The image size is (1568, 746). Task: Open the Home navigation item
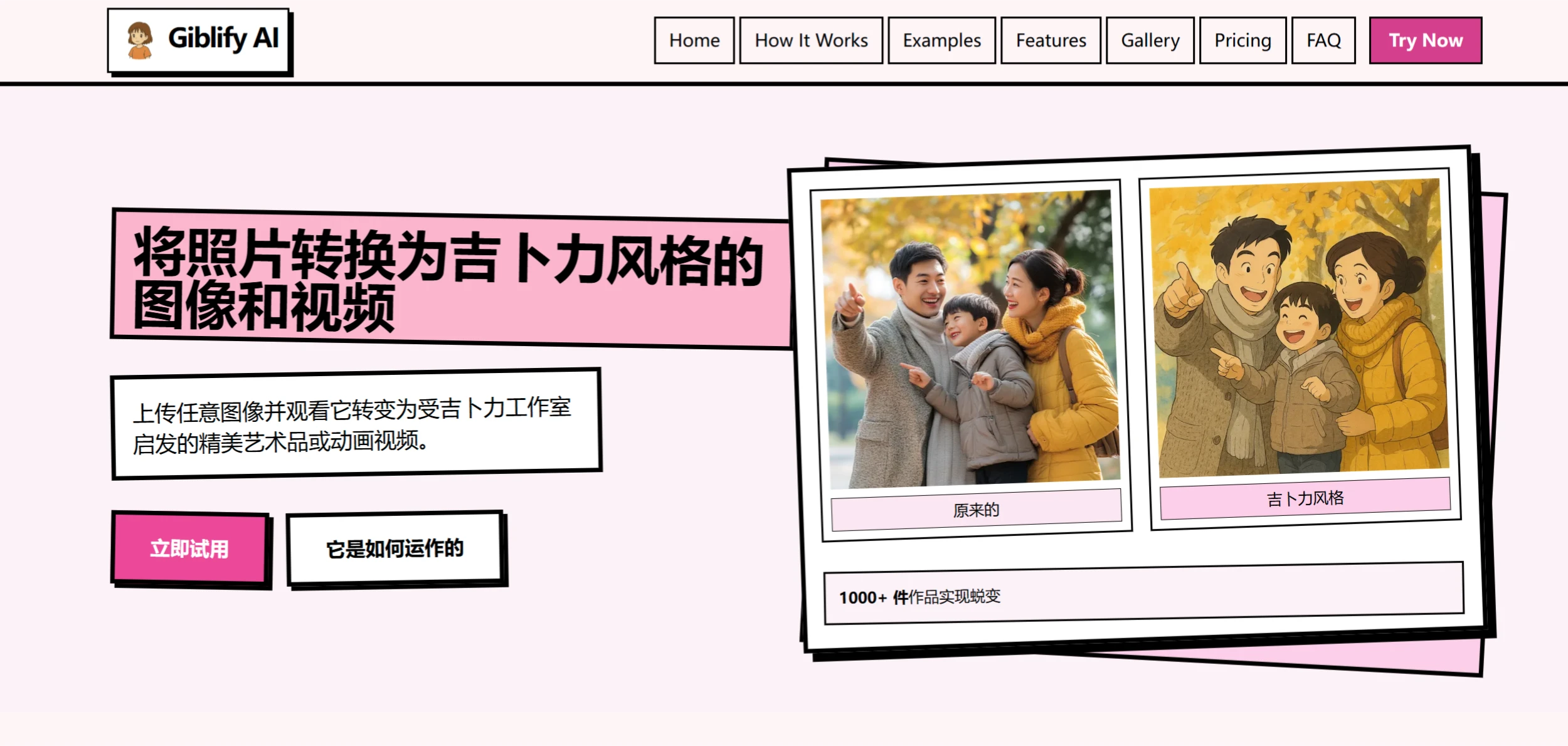pyautogui.click(x=694, y=40)
